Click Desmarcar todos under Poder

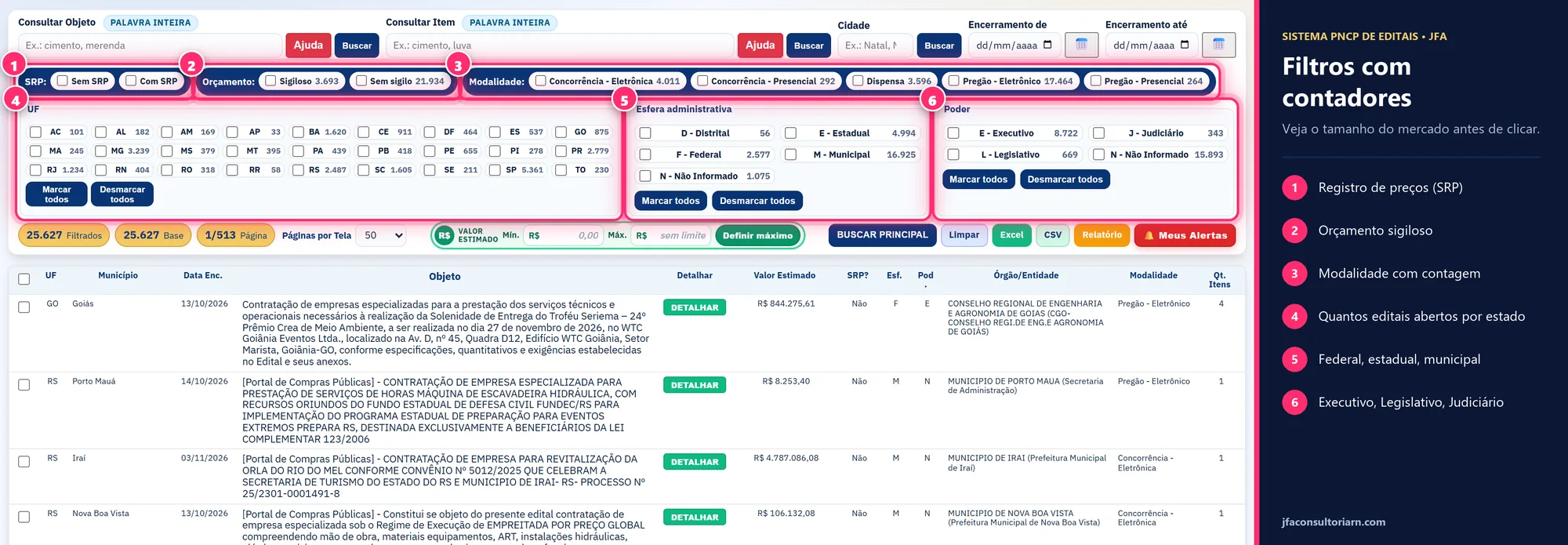click(x=1065, y=180)
